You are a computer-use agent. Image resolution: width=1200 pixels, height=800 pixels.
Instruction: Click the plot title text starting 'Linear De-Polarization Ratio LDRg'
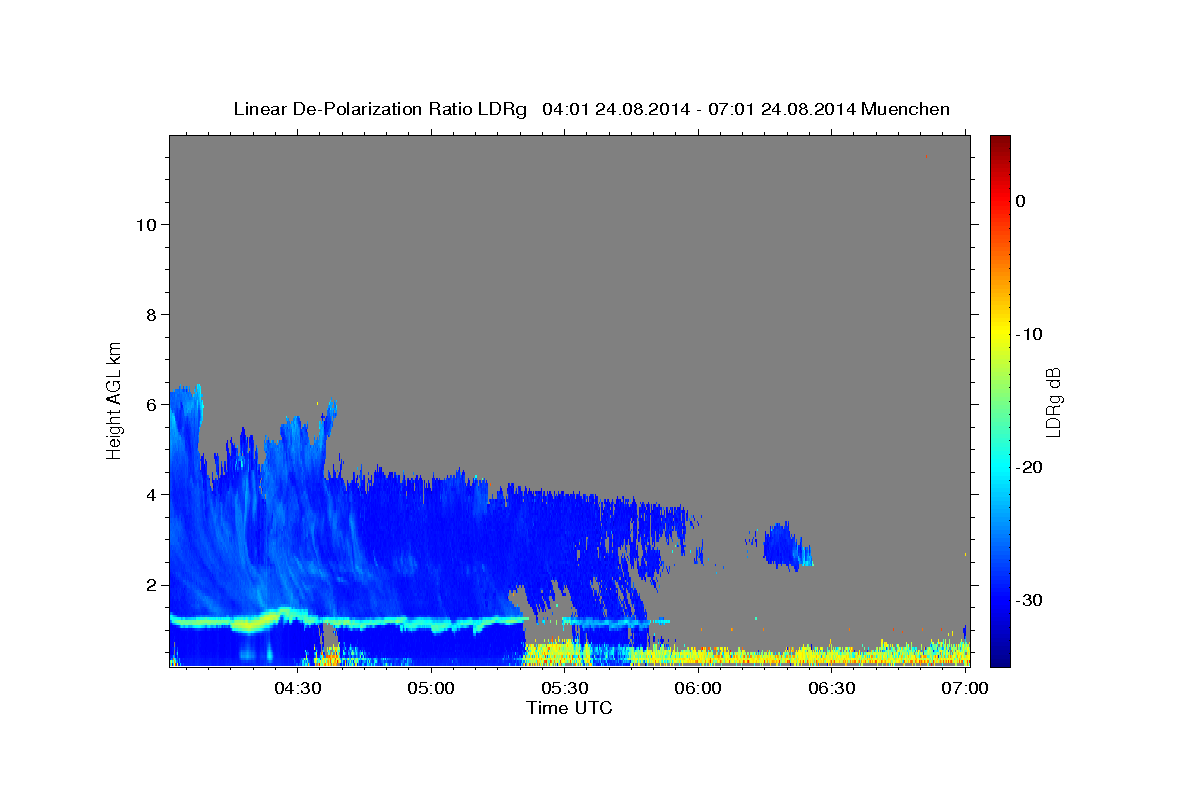591,109
